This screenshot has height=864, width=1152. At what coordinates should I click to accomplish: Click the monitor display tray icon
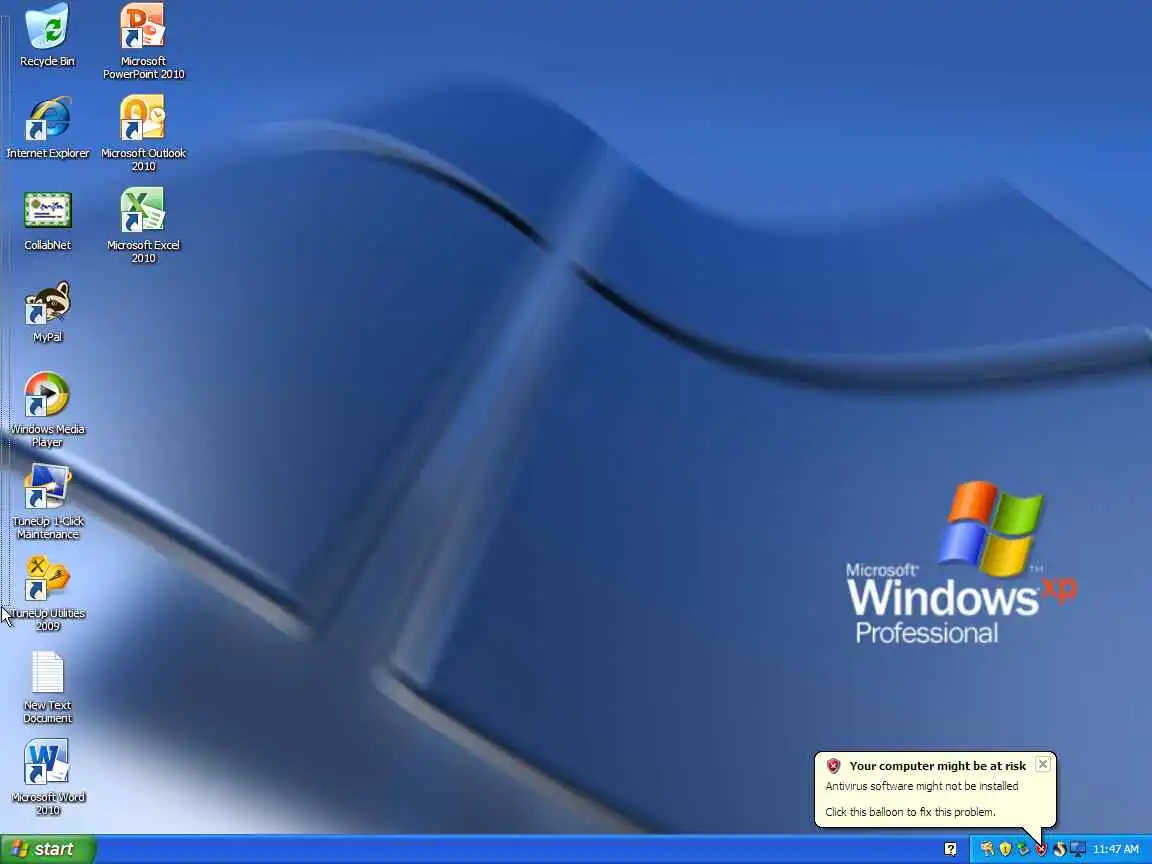[1078, 849]
